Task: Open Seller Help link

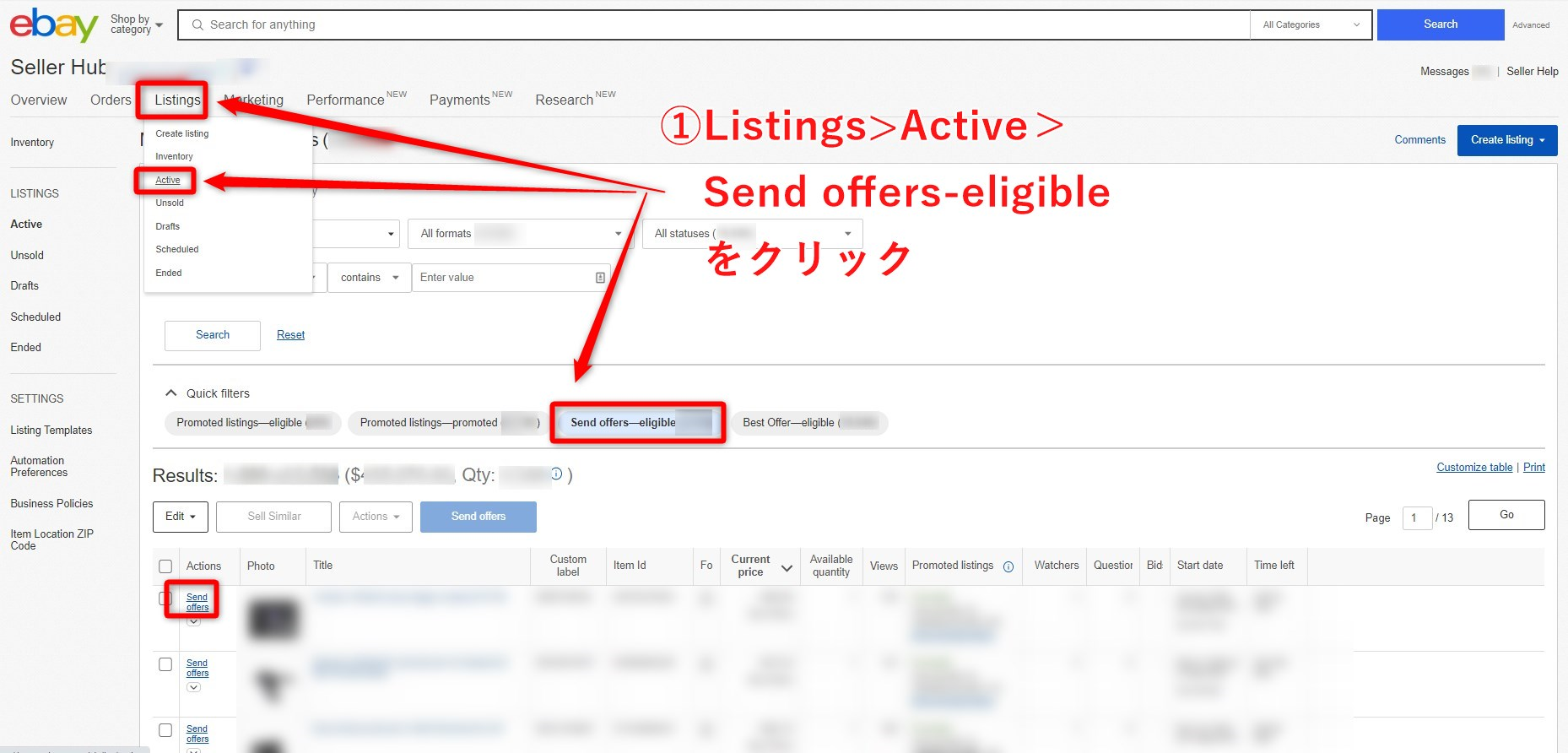Action: 1532,72
